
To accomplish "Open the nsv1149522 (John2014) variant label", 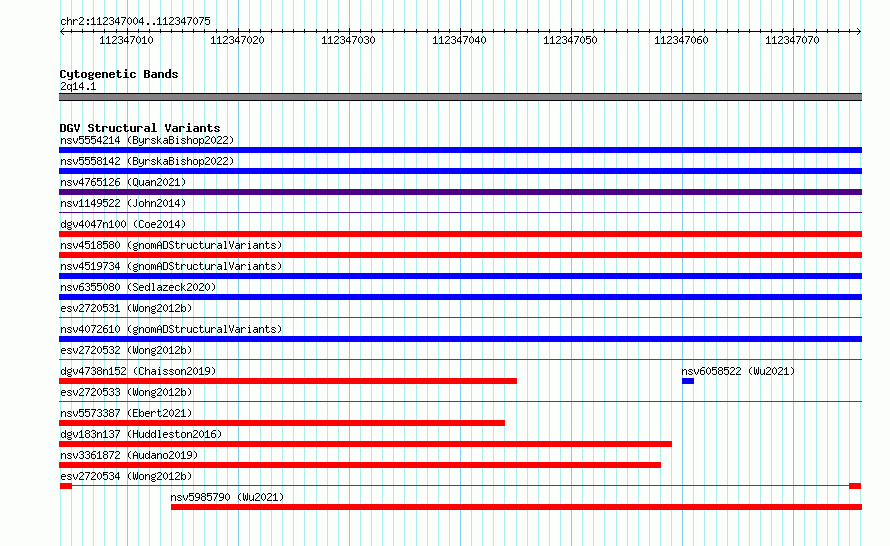I will coord(123,203).
